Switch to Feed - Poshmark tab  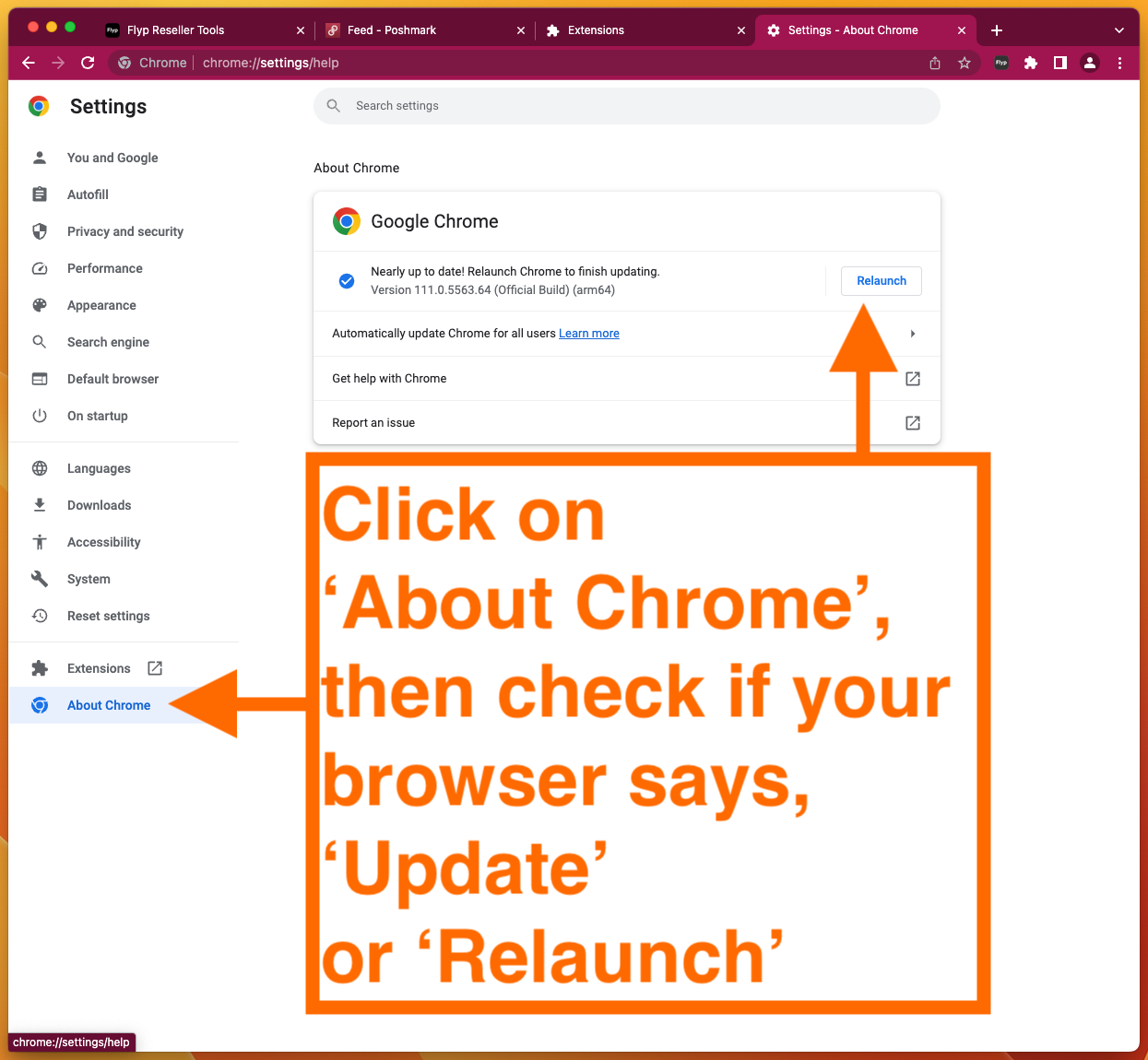(425, 30)
